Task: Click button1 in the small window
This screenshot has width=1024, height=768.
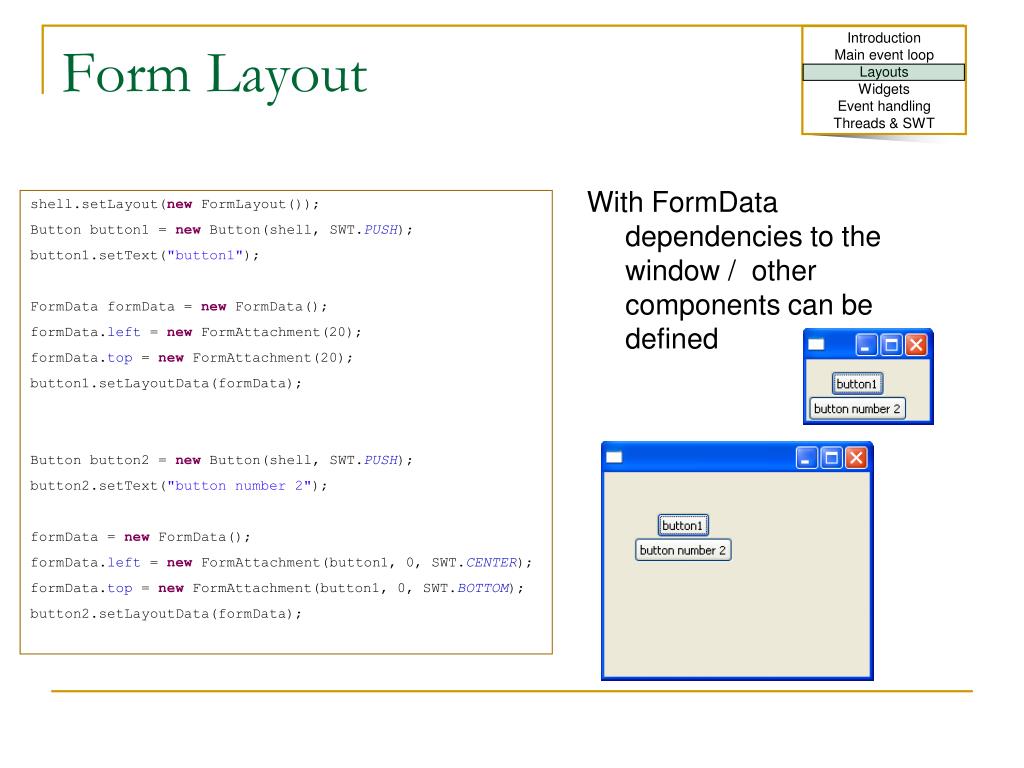Action: (x=857, y=383)
